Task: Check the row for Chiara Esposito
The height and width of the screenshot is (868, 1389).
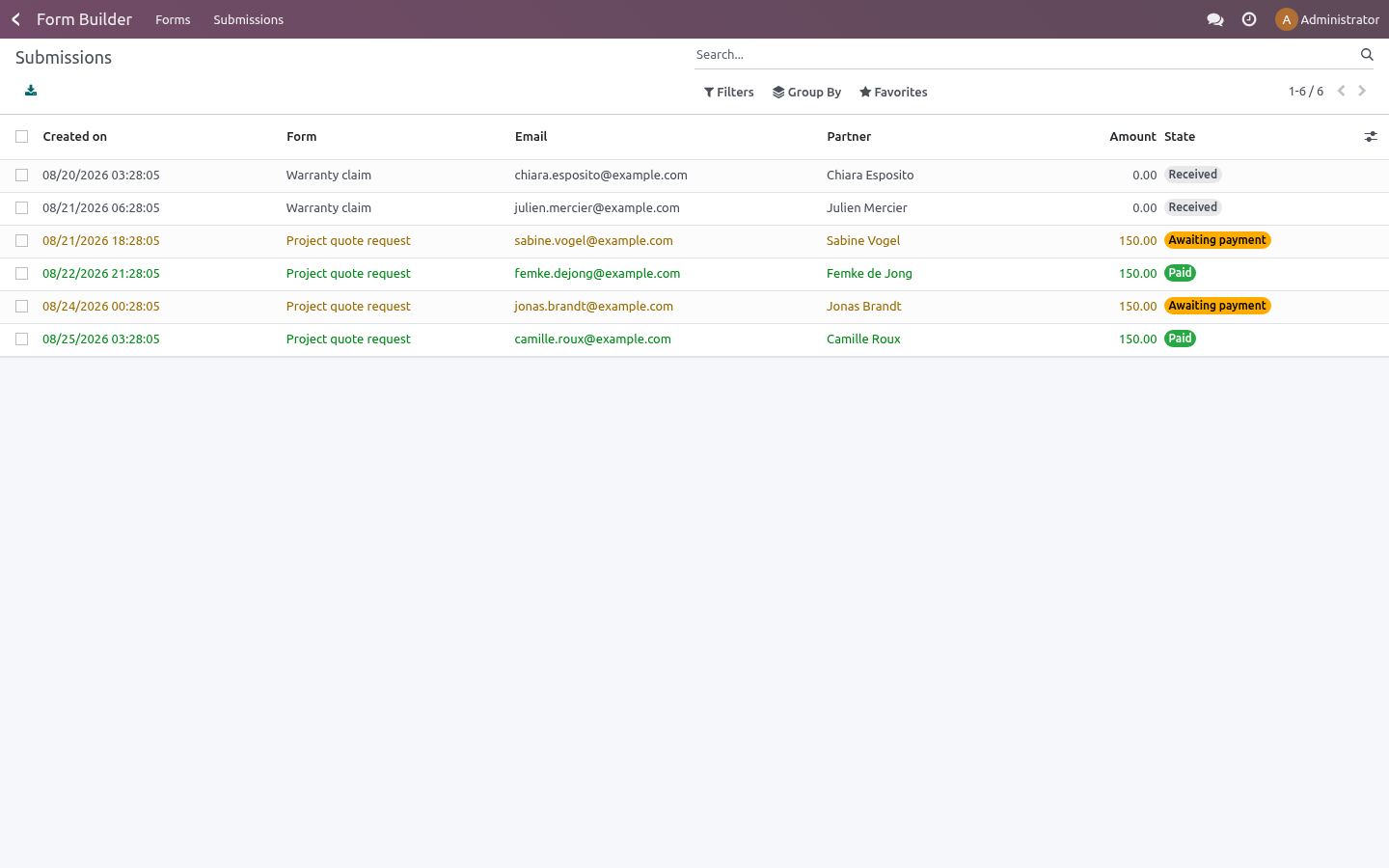Action: 21,176
